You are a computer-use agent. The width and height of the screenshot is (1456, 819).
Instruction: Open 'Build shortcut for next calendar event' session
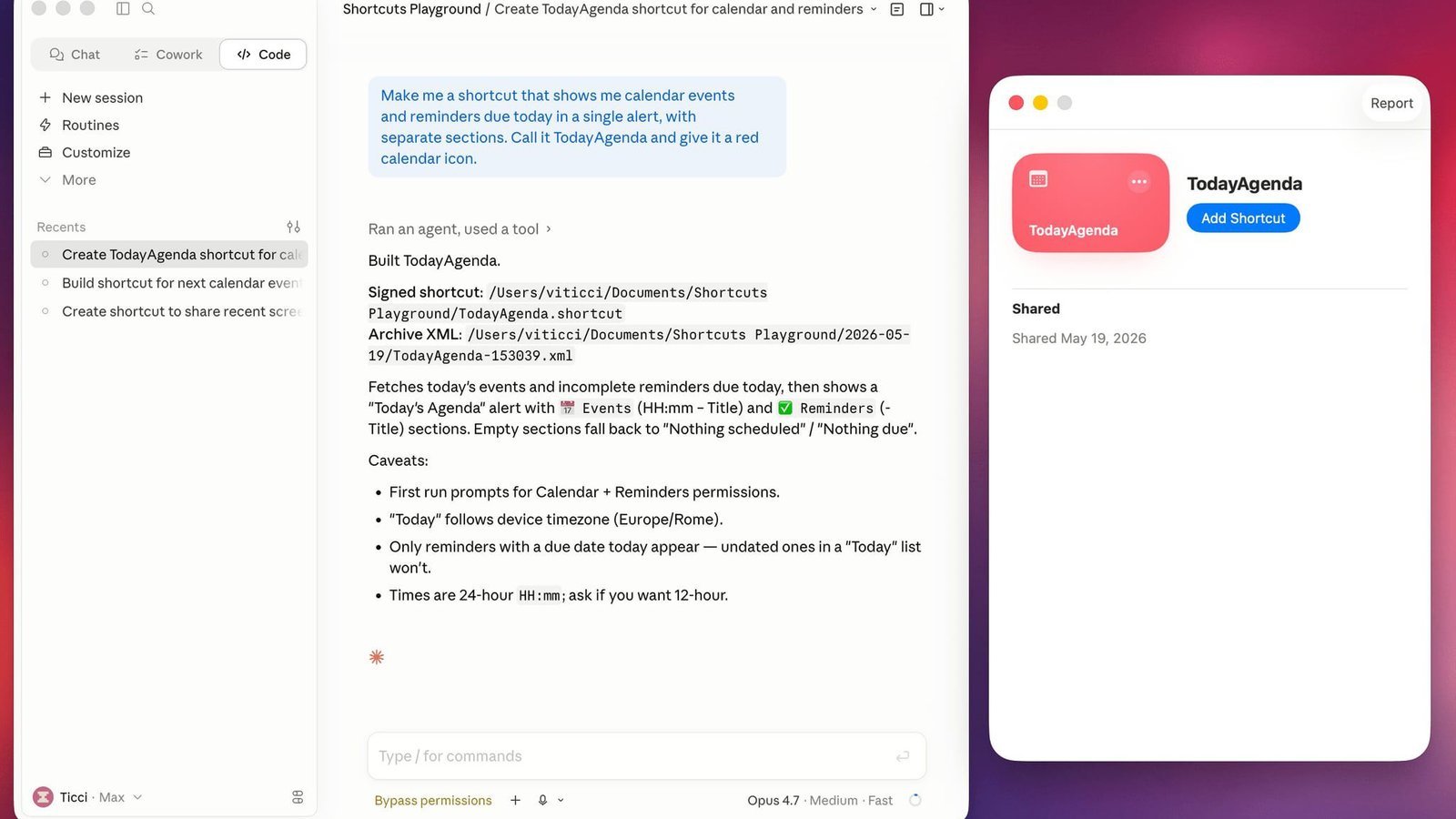coord(169,283)
